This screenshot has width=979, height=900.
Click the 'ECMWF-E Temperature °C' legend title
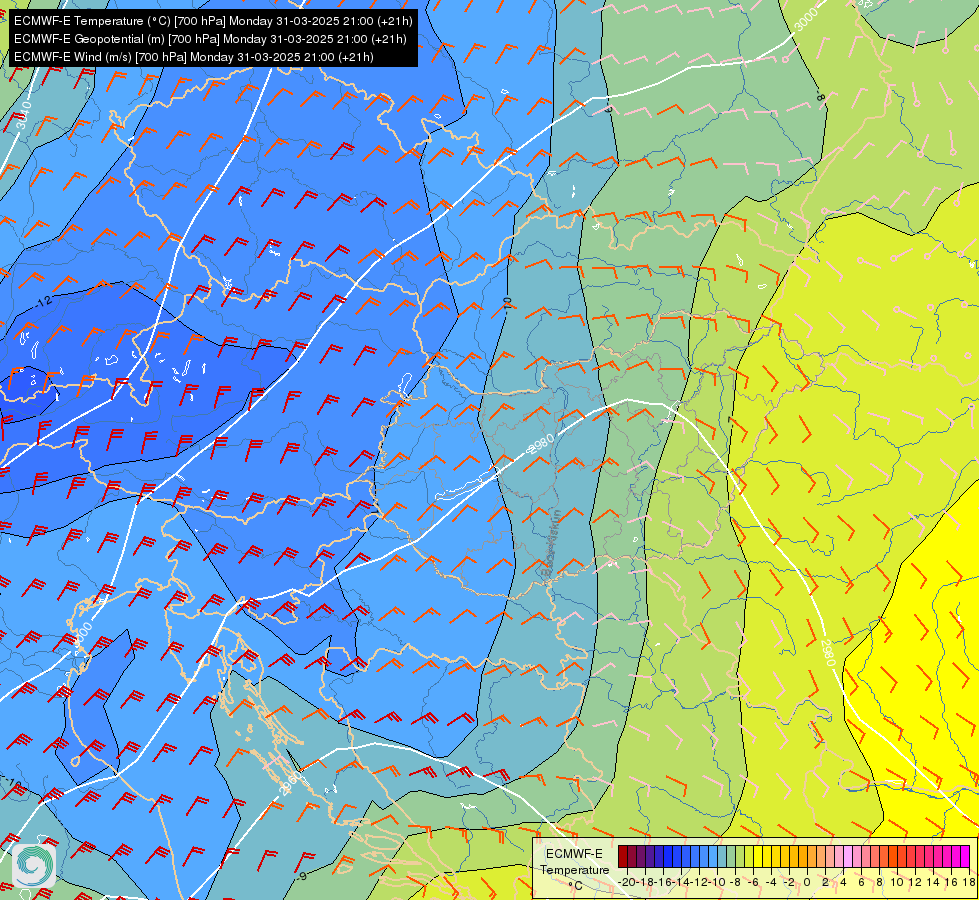point(575,869)
